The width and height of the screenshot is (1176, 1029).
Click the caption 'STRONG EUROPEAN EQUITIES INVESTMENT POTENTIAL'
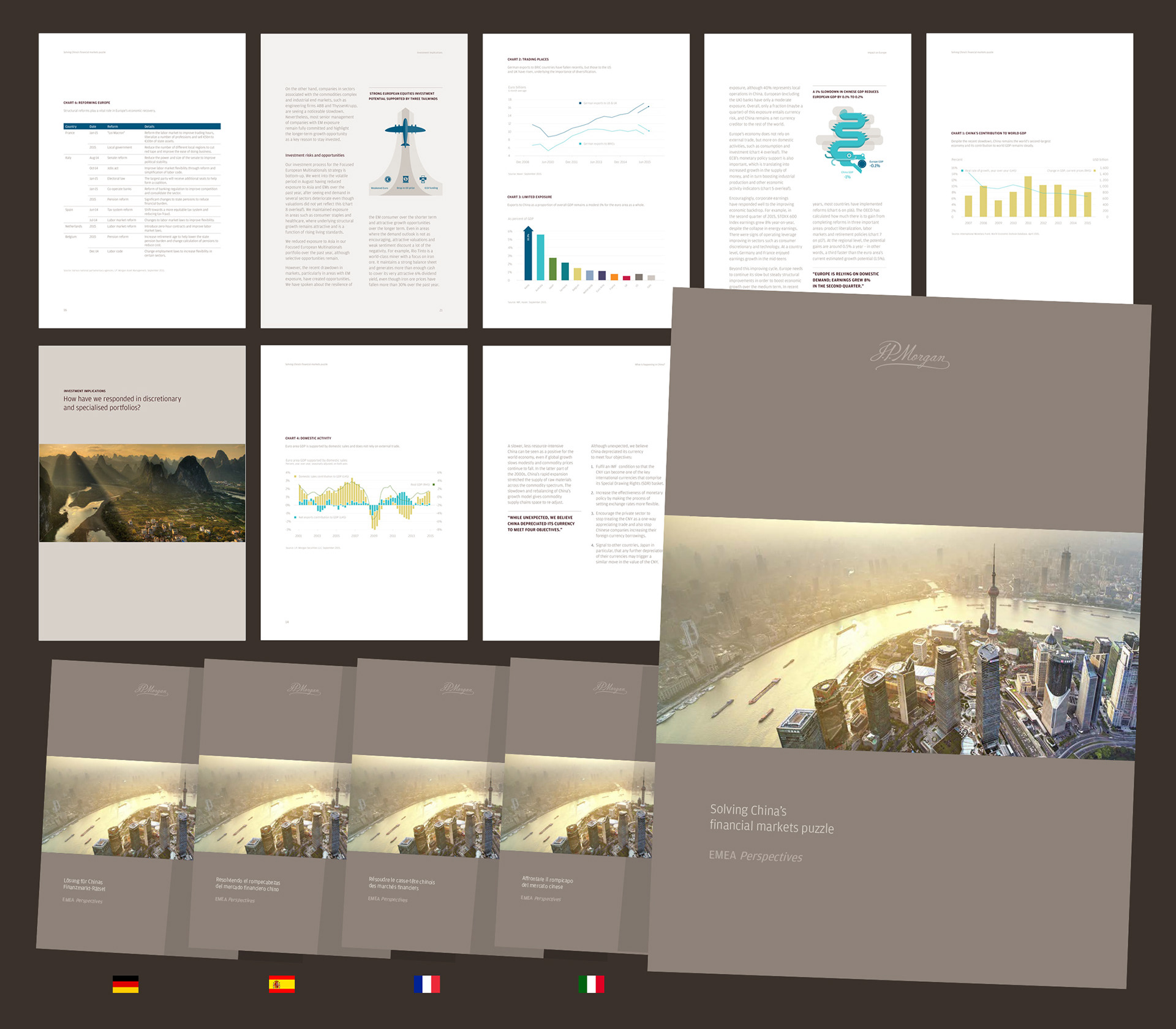(x=403, y=96)
